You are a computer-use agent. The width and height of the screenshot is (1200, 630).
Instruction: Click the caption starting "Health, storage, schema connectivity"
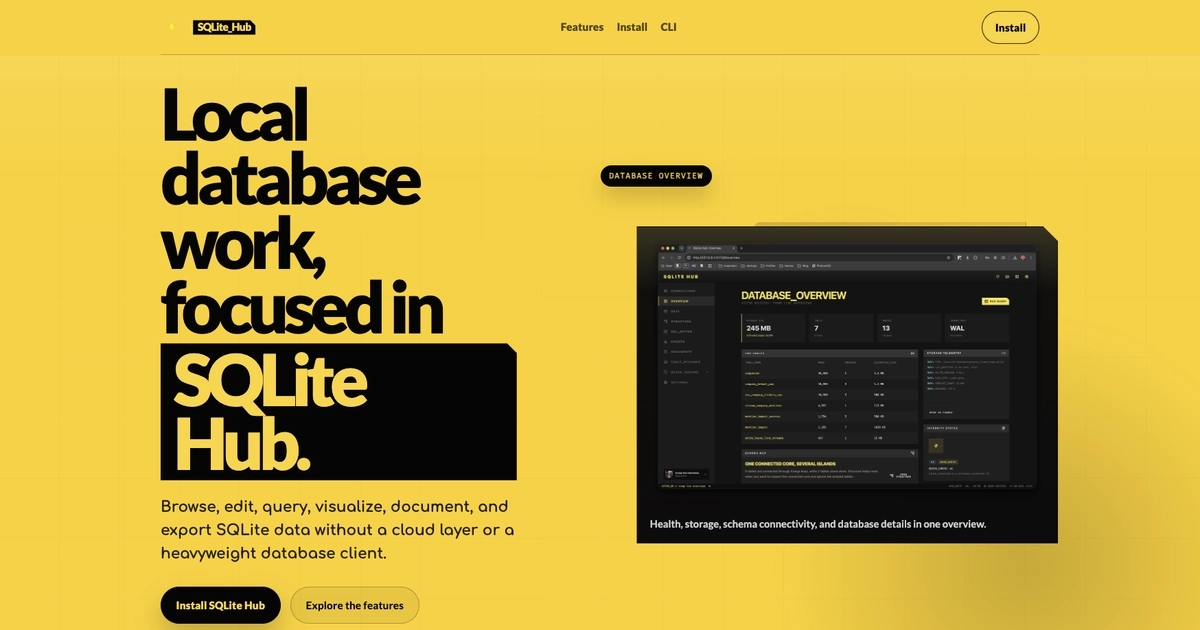(818, 524)
